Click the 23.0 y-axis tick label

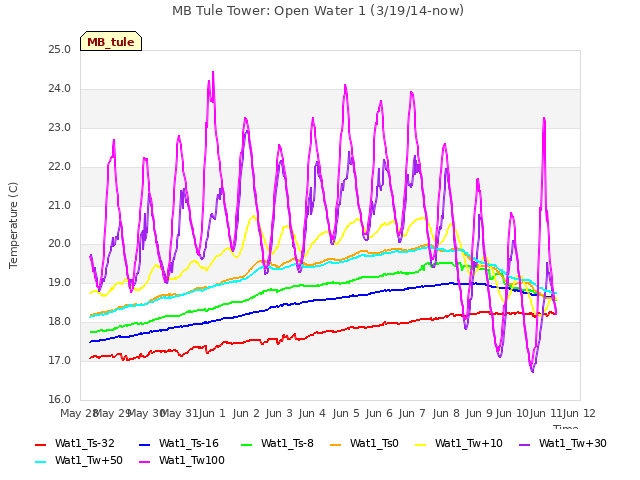point(59,128)
